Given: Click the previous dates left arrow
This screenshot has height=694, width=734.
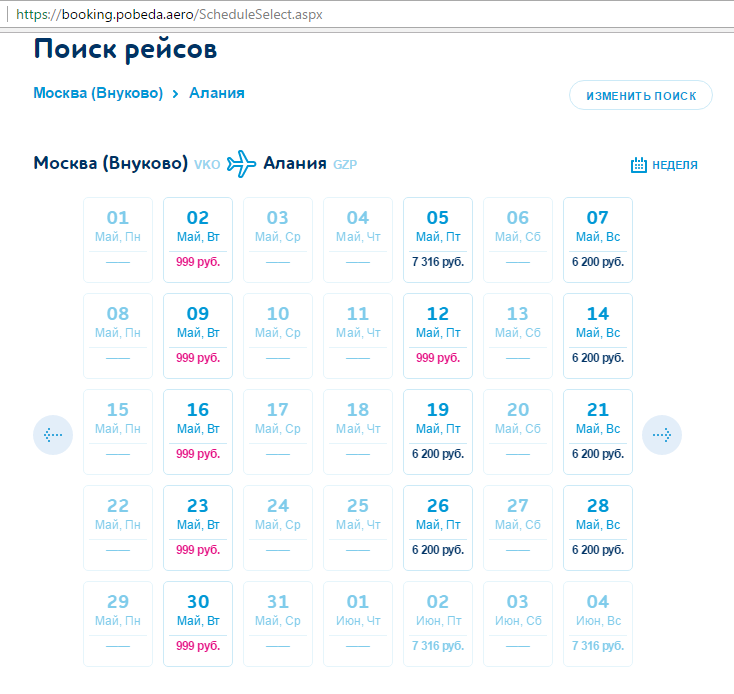Looking at the screenshot, I should coord(53,435).
